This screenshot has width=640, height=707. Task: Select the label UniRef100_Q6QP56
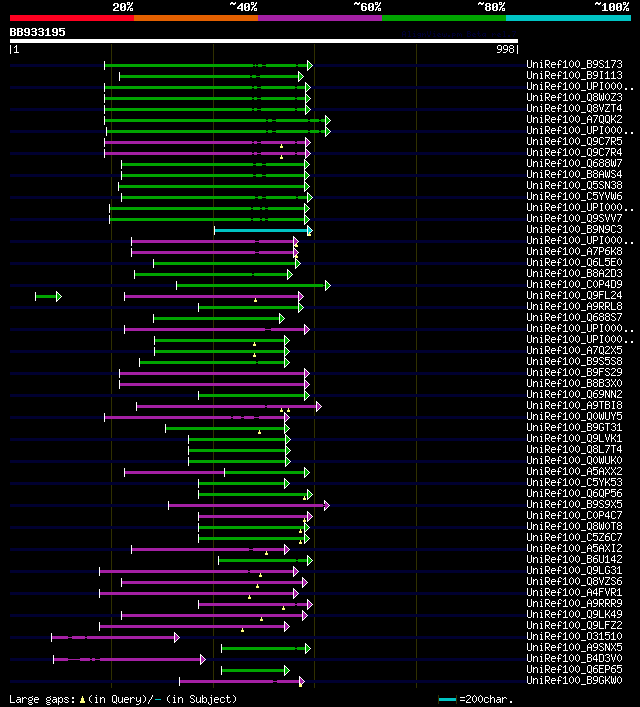[574, 493]
